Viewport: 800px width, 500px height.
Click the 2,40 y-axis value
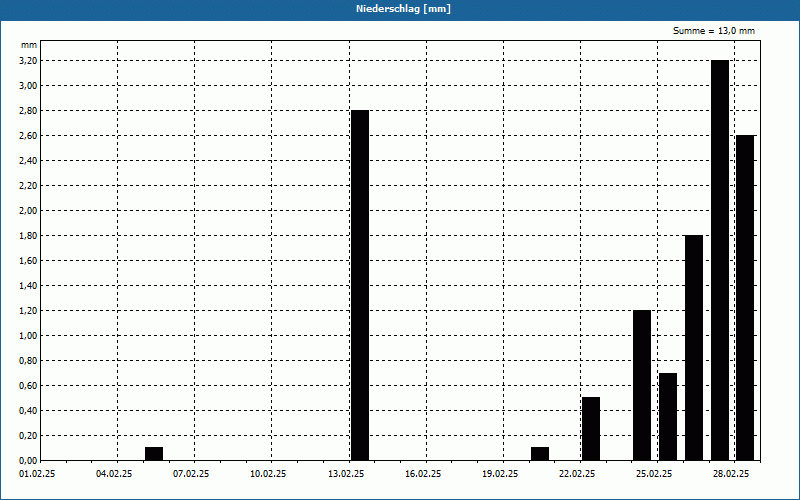pyautogui.click(x=28, y=161)
